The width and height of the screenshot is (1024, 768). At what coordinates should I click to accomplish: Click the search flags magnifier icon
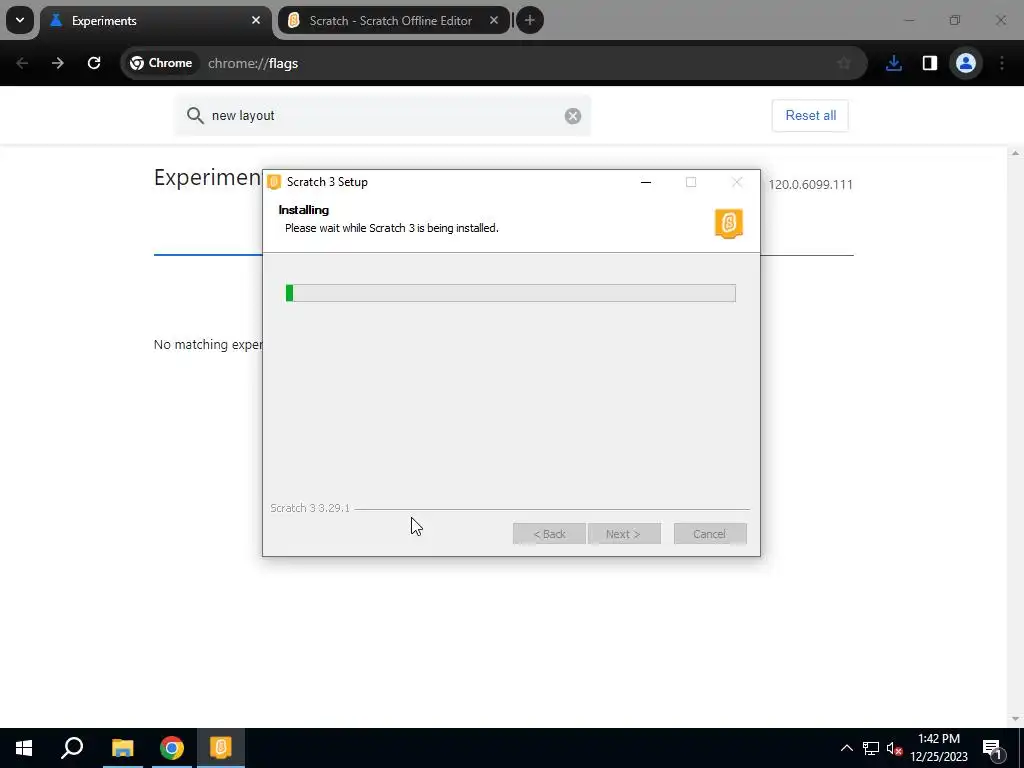[195, 116]
